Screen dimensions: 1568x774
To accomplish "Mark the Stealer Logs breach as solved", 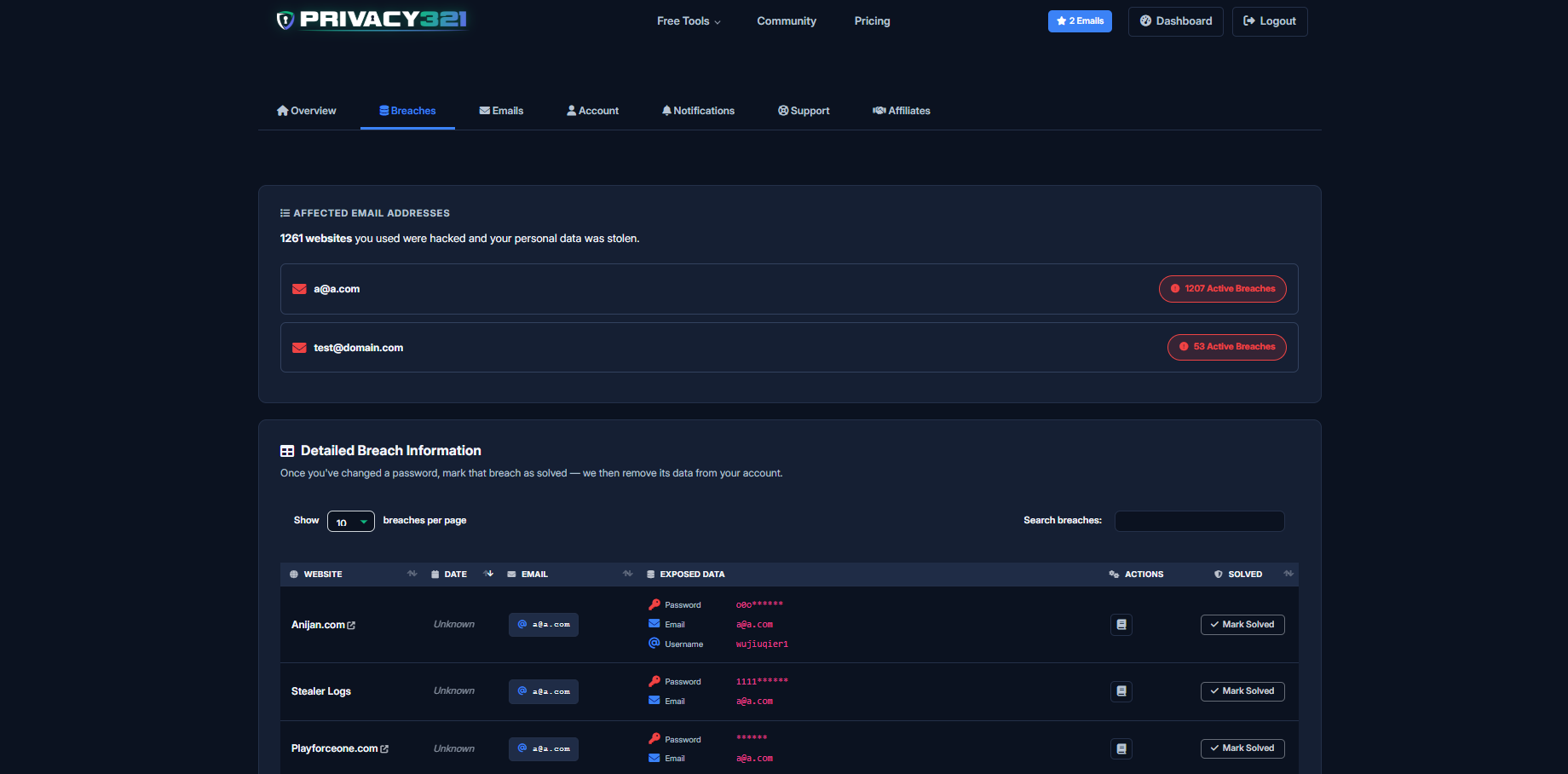I will point(1242,691).
